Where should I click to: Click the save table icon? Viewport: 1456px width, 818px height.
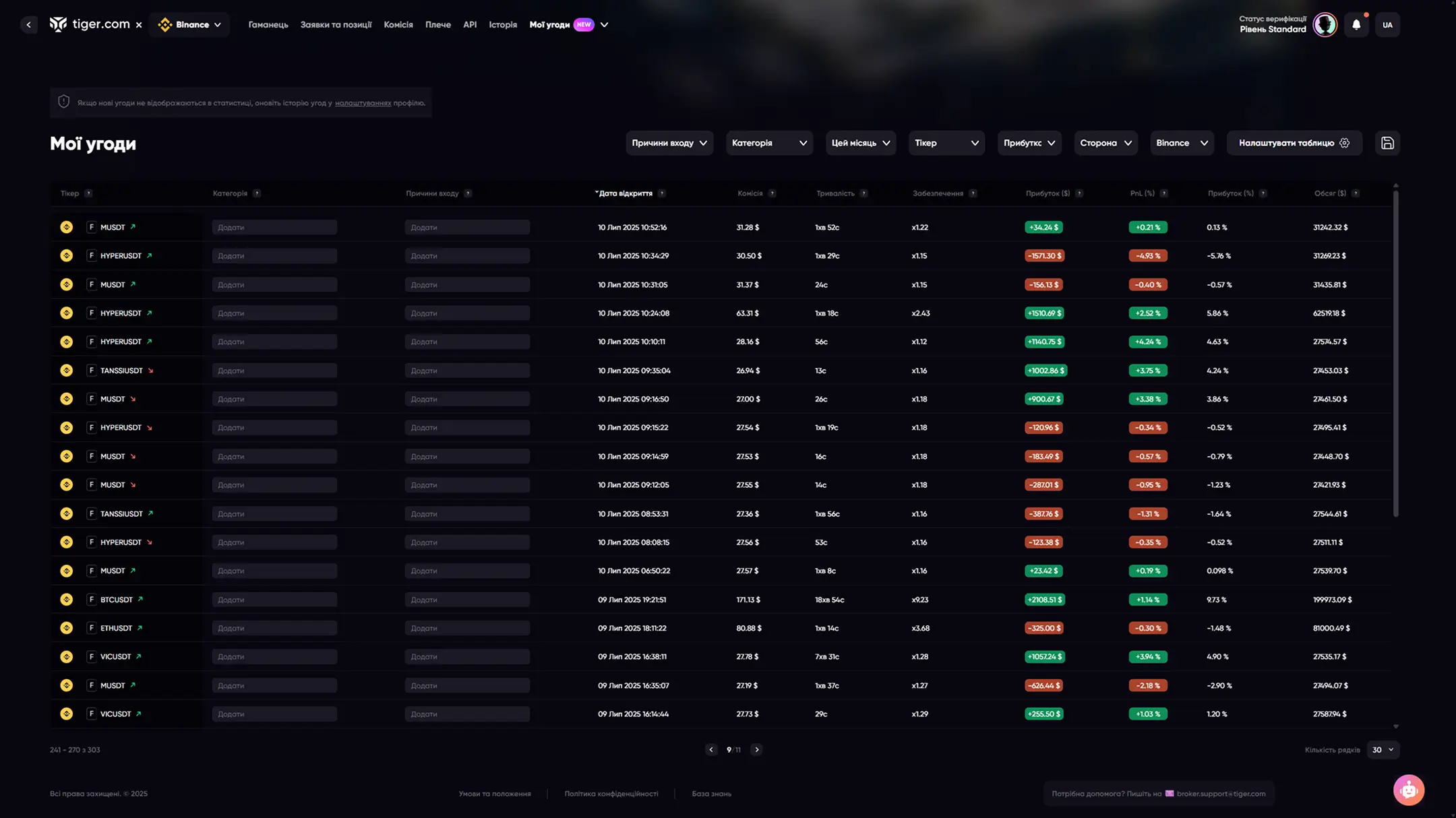click(x=1387, y=143)
